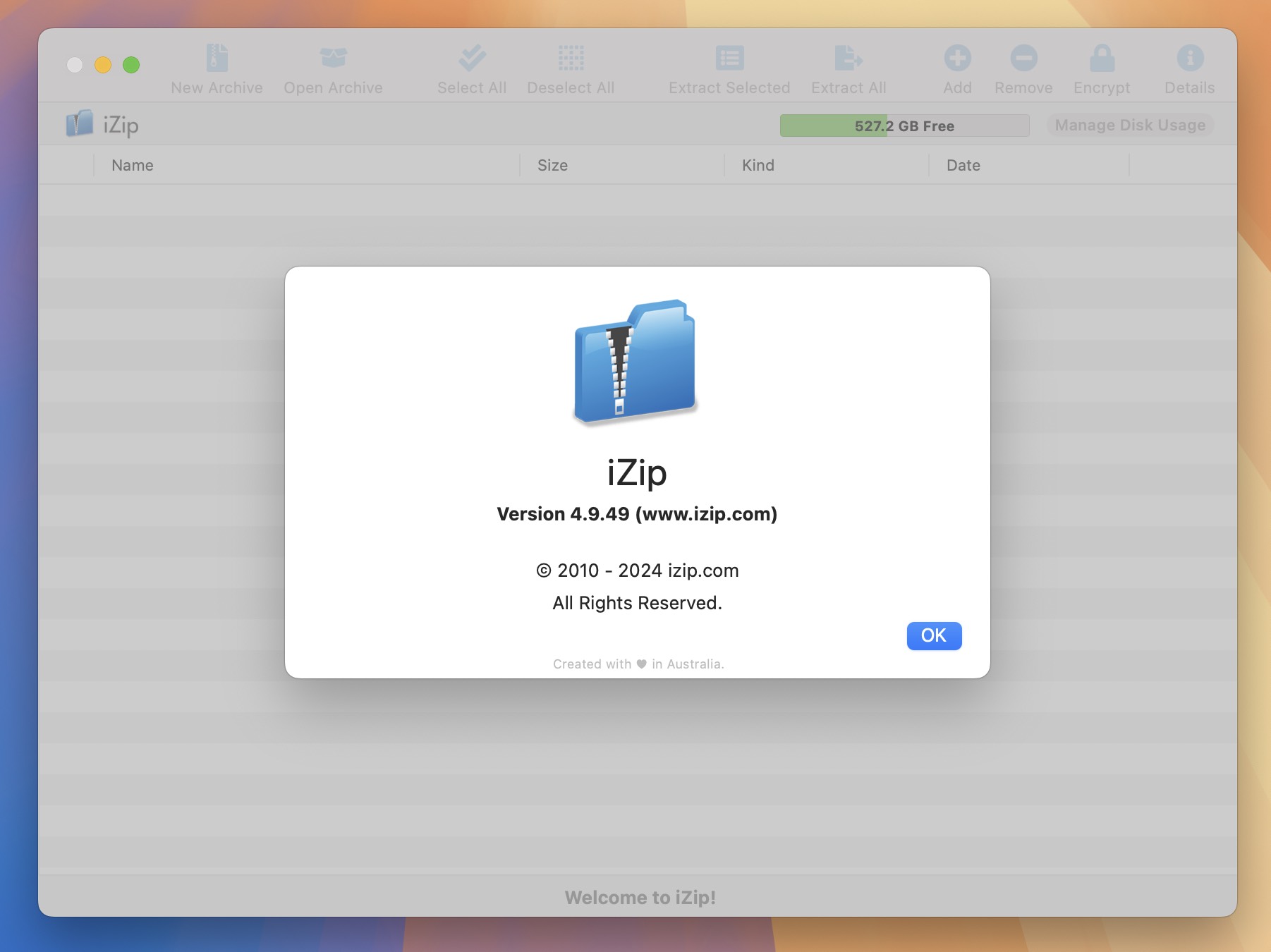Click the 527.2 GB Free disk bar
Screen dimensions: 1271x952
coord(904,126)
